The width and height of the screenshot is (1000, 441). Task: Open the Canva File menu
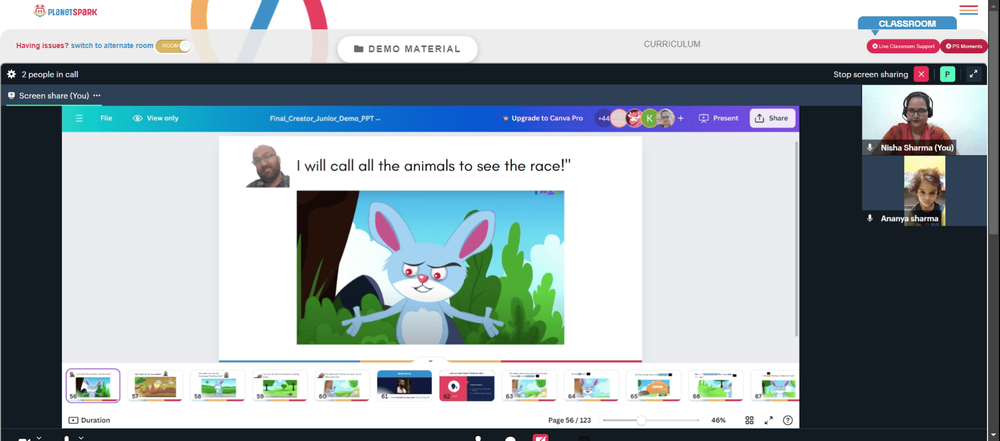(106, 118)
